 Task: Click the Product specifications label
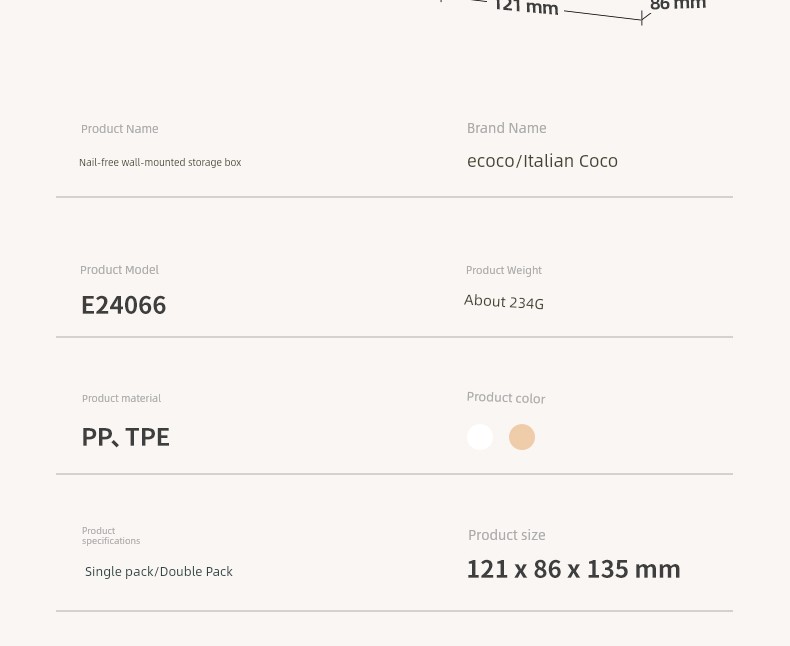click(x=111, y=536)
